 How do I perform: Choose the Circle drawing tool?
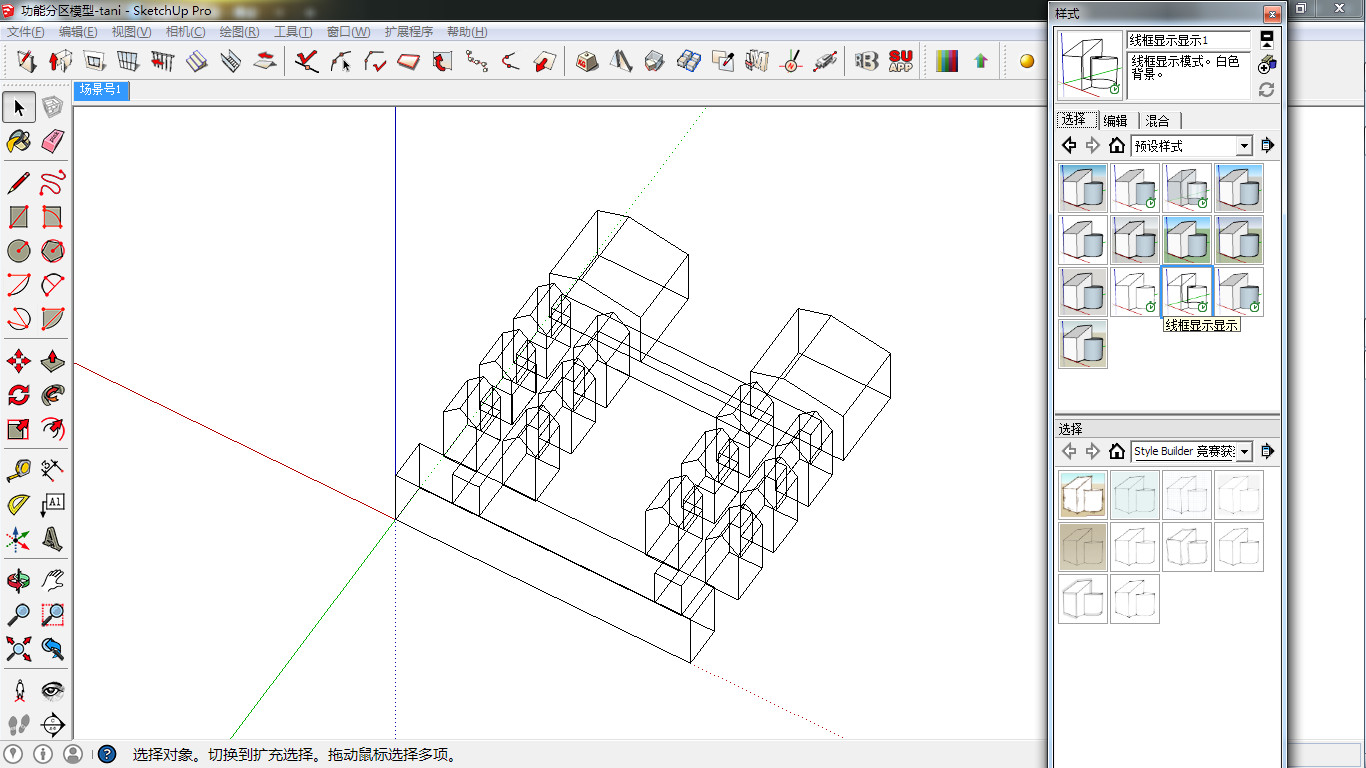coord(19,251)
